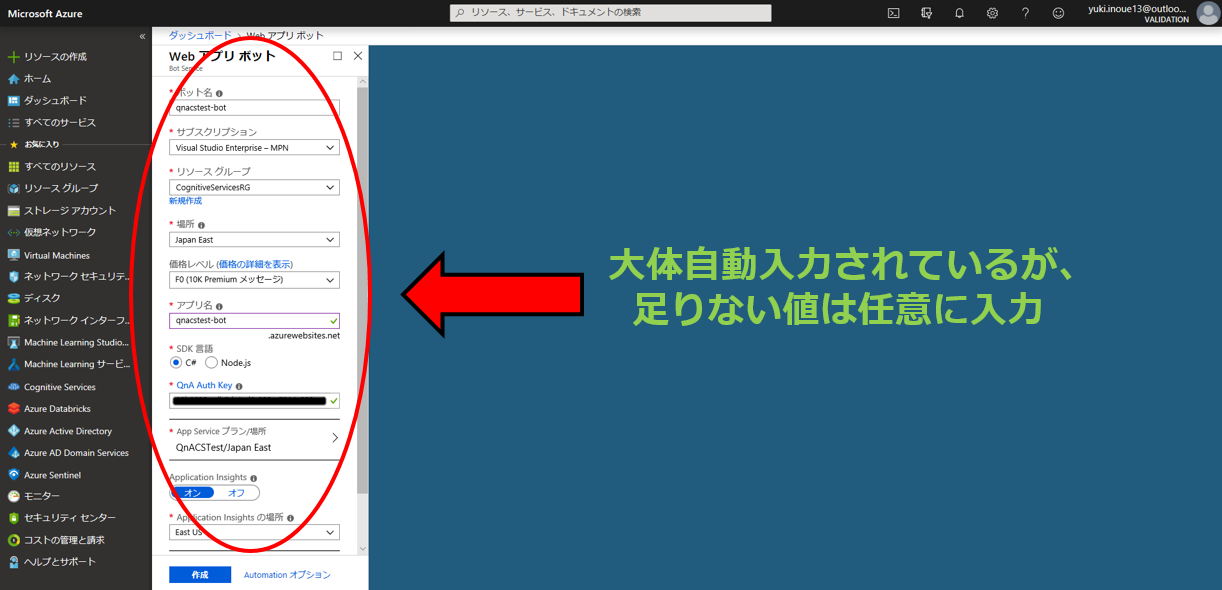Show info tooltip beside Application Insights toggle

[254, 478]
